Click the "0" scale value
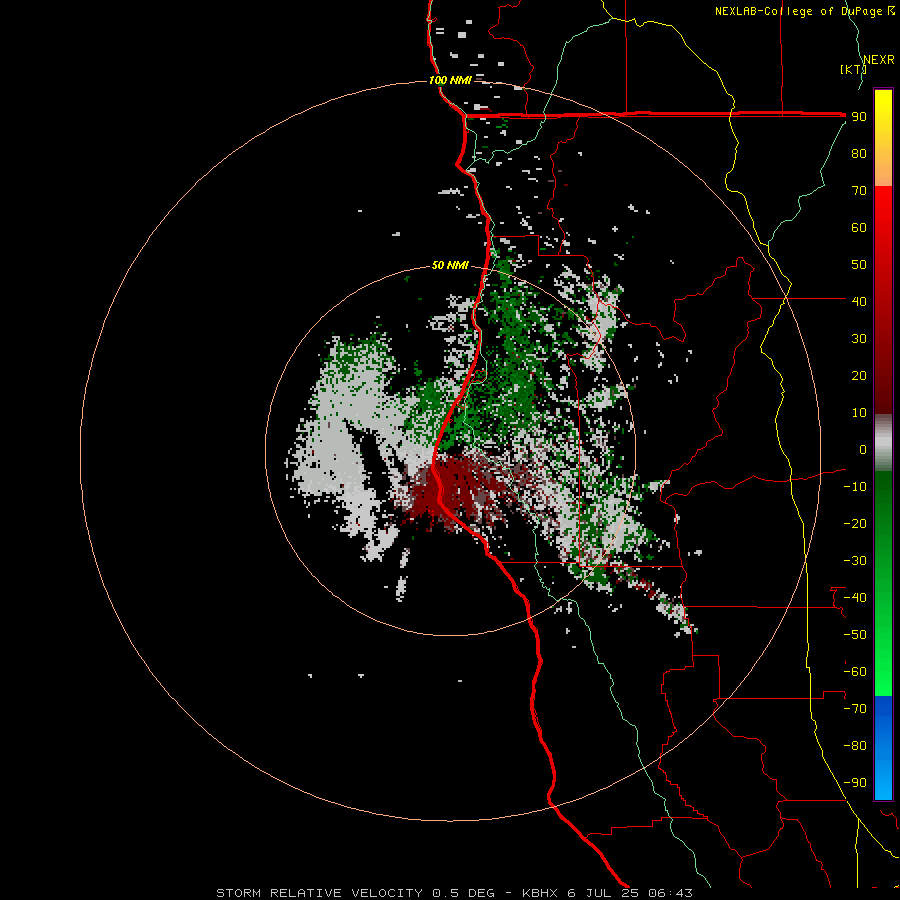The width and height of the screenshot is (900, 900). tap(863, 449)
